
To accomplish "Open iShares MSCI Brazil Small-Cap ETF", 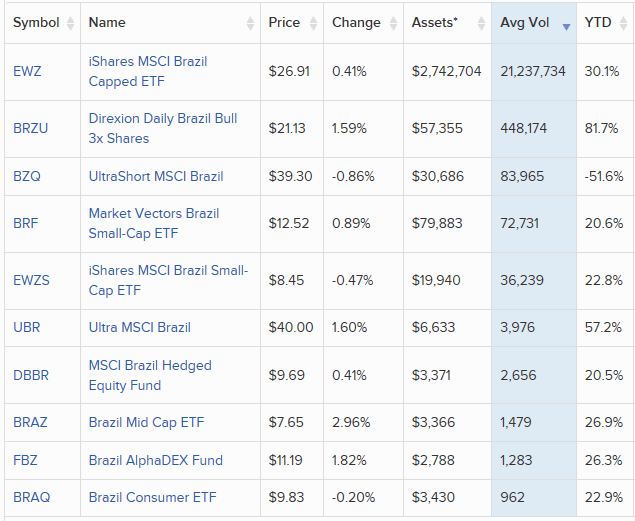I will click(x=168, y=280).
